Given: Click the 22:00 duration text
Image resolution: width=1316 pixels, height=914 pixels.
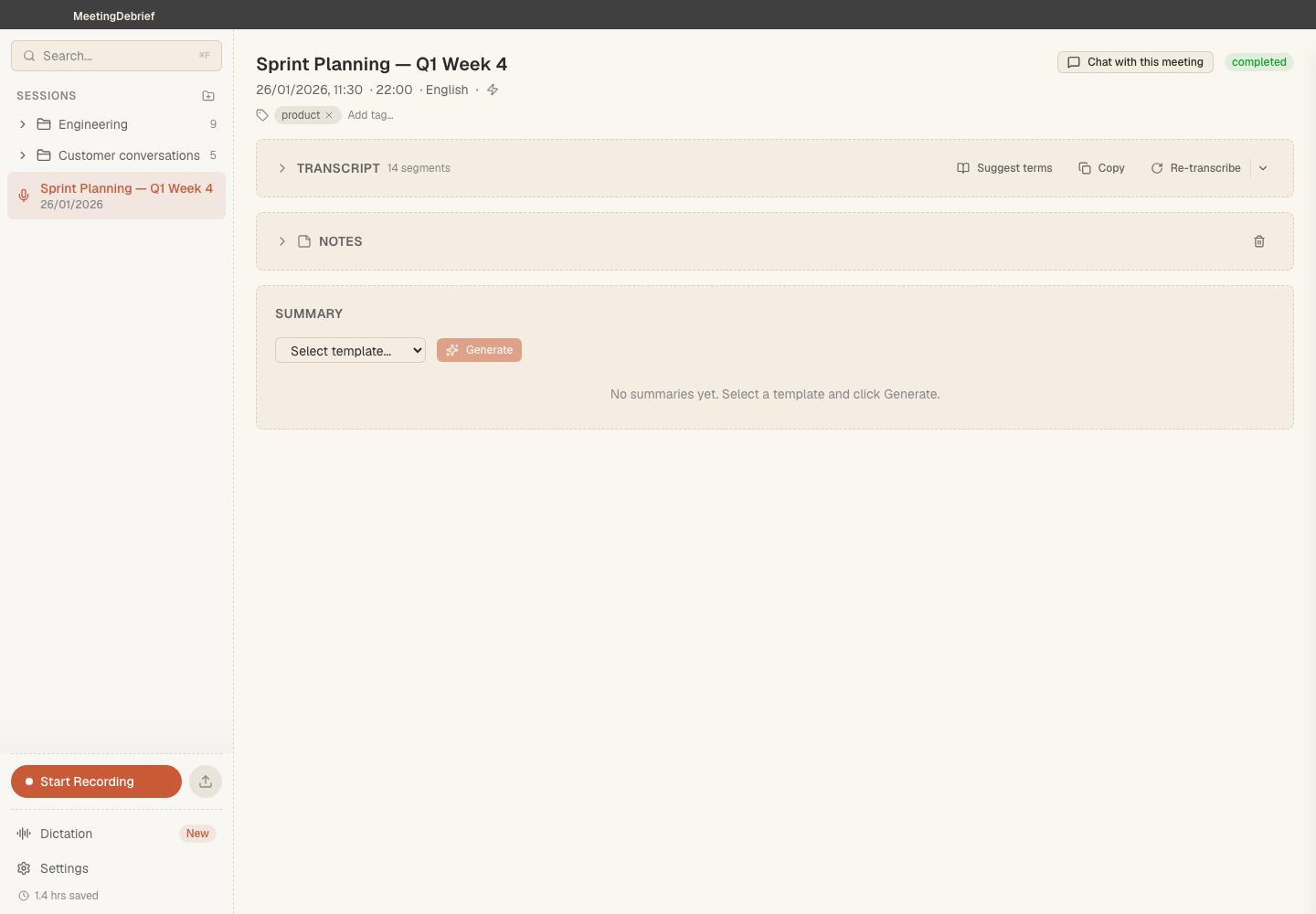Looking at the screenshot, I should coord(394,90).
